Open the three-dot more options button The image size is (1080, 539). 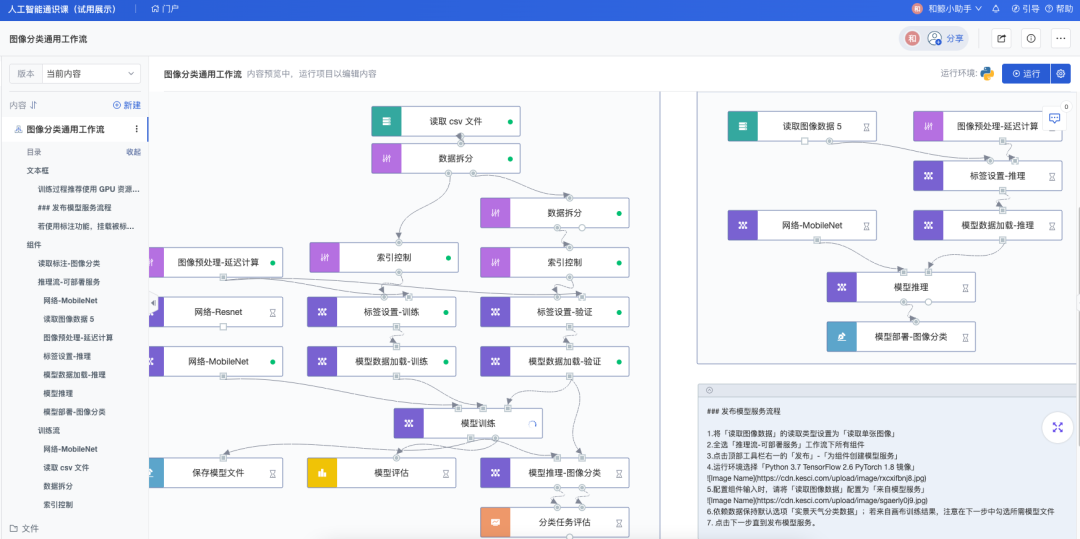coord(1061,39)
